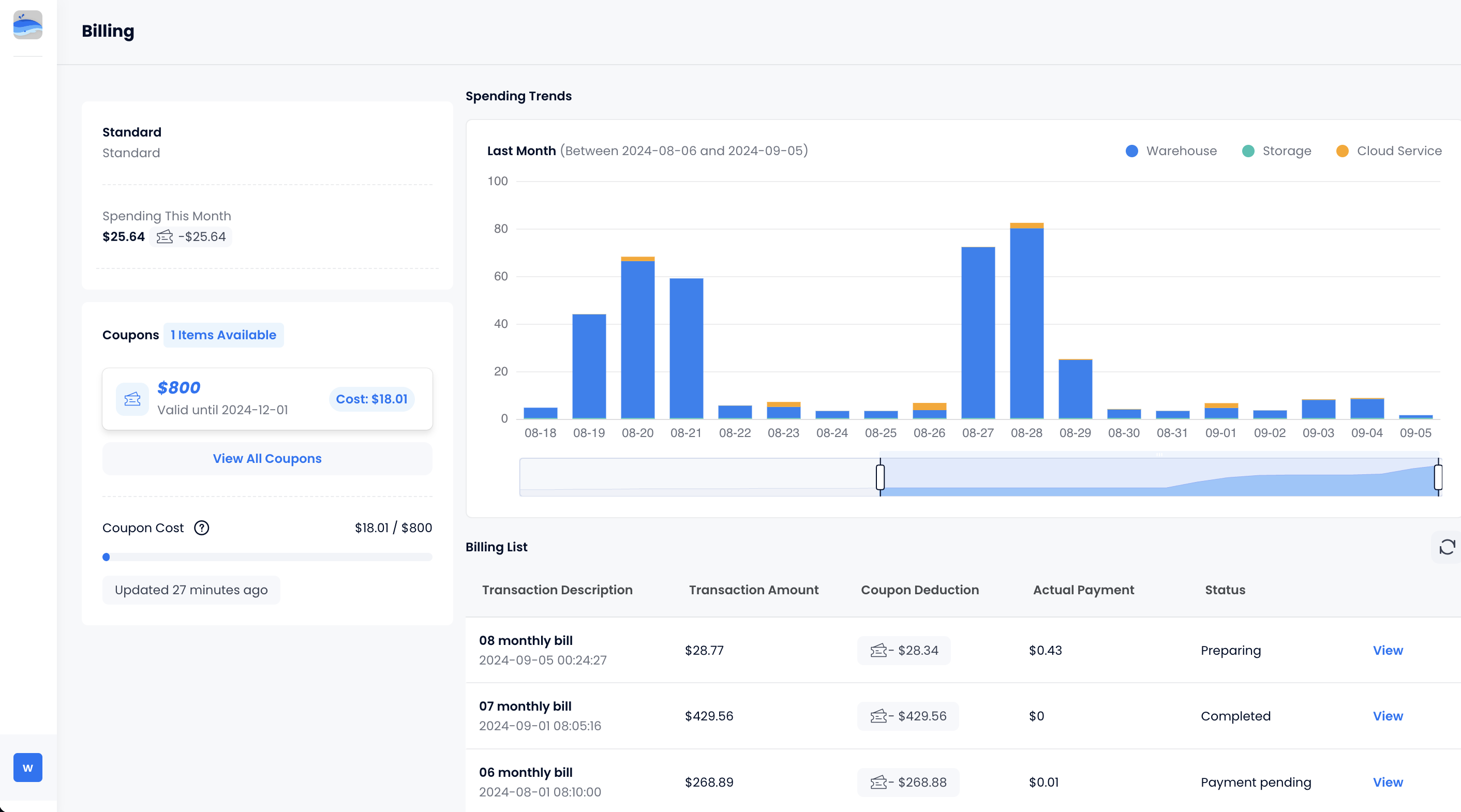Viewport: 1461px width, 812px height.
Task: Click the 08-19 bar in chart
Action: [589, 366]
